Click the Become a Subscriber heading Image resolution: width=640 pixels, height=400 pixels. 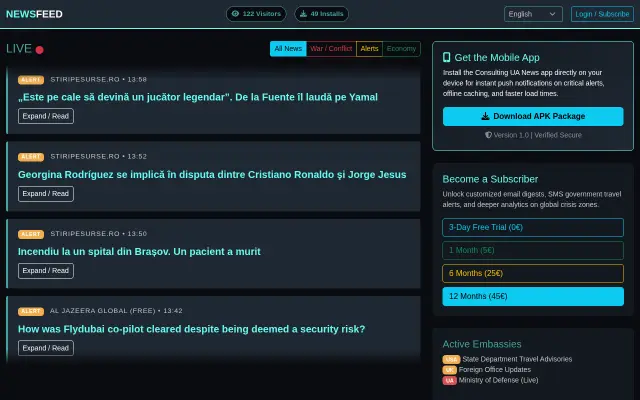[x=490, y=179]
